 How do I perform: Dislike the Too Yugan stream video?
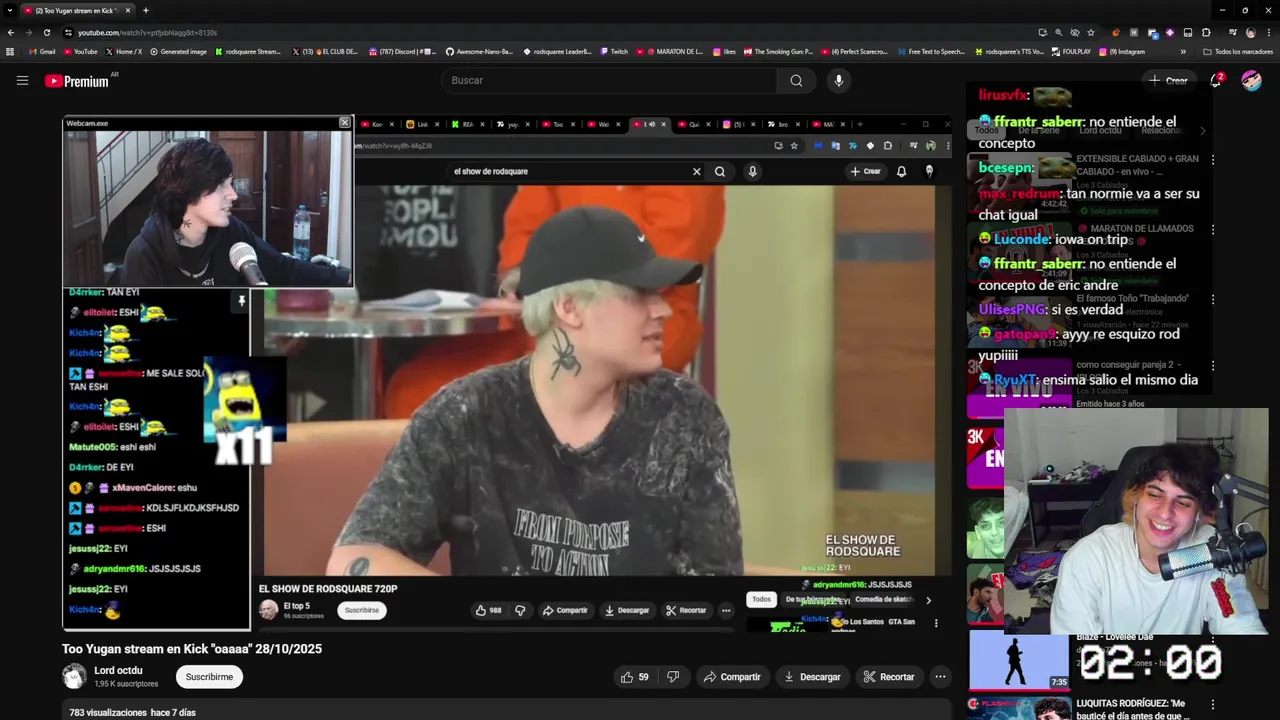[673, 677]
